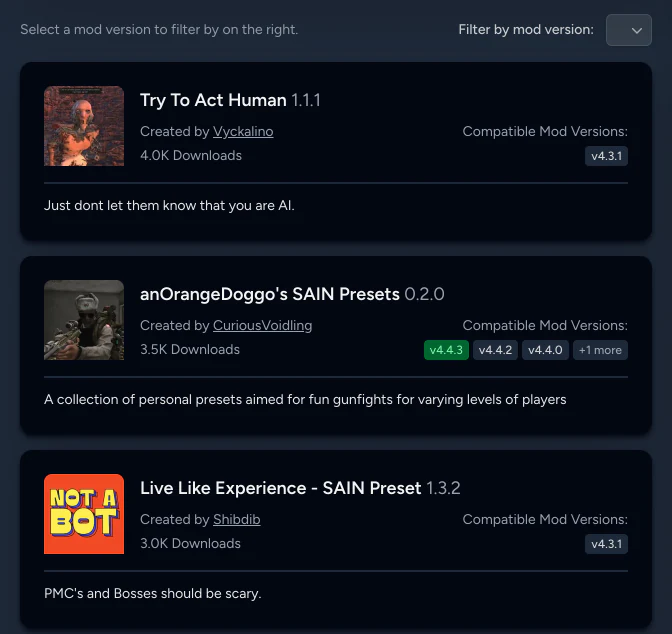The image size is (672, 634).
Task: Visit creator Shibdib's profile link
Action: pyautogui.click(x=237, y=519)
